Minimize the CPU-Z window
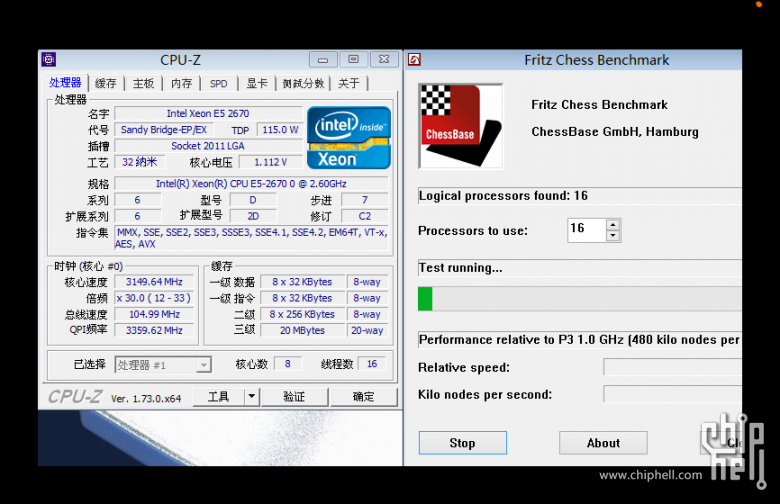The width and height of the screenshot is (780, 504). [323, 60]
